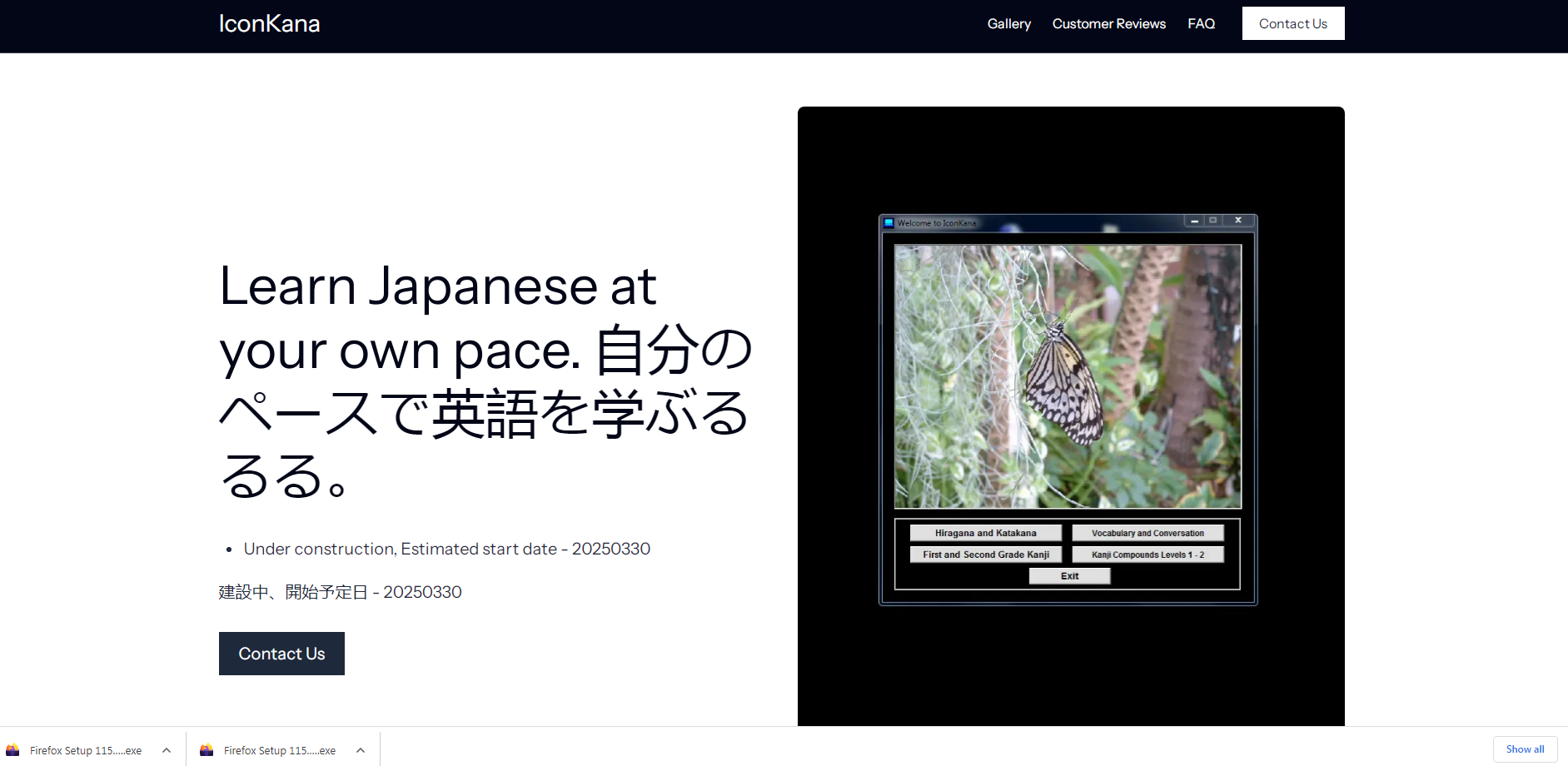
Task: Click the IconKana app screenshot image
Action: click(1071, 416)
